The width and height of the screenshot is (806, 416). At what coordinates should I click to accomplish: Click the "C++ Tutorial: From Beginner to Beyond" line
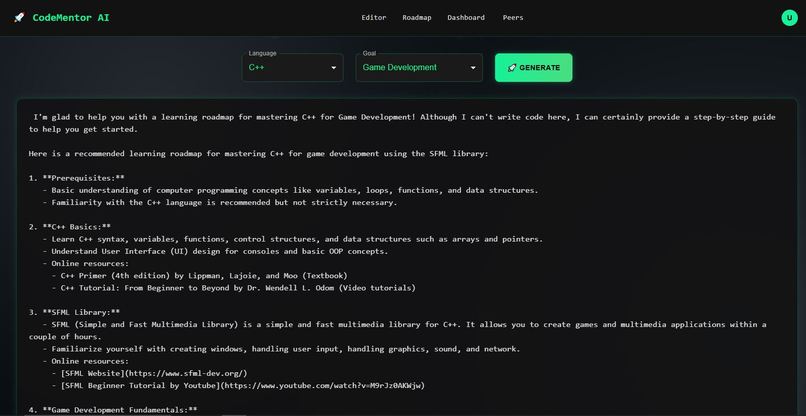click(234, 288)
